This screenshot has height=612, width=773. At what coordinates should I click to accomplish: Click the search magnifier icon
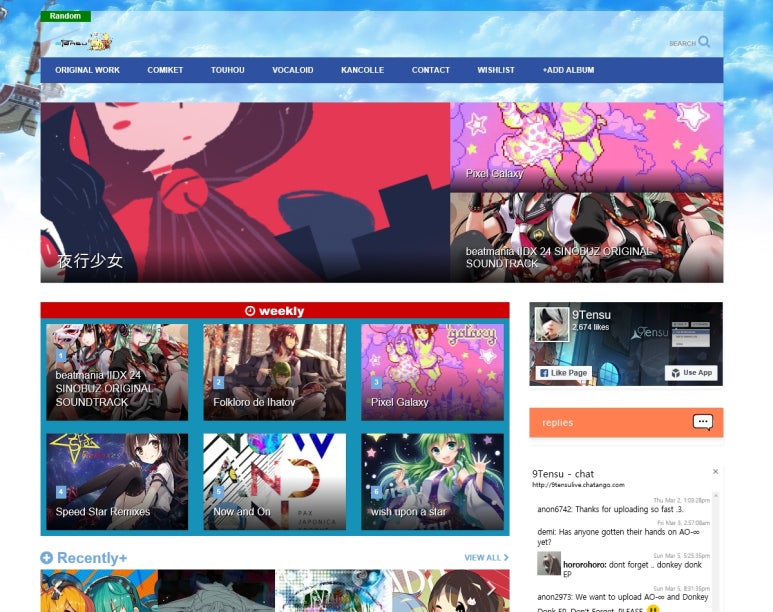[704, 42]
